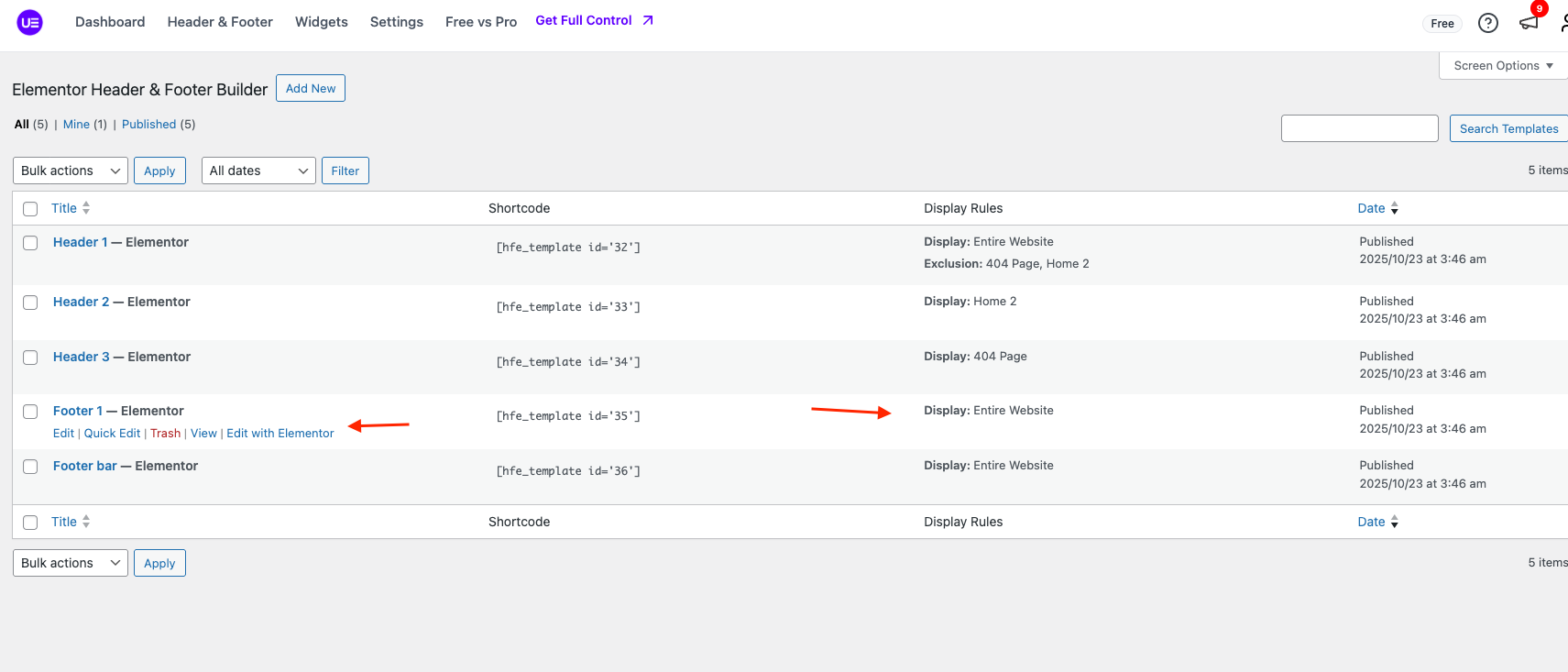The height and width of the screenshot is (672, 1568).
Task: Click the arrow icon beside Get Full Control
Action: (x=648, y=20)
